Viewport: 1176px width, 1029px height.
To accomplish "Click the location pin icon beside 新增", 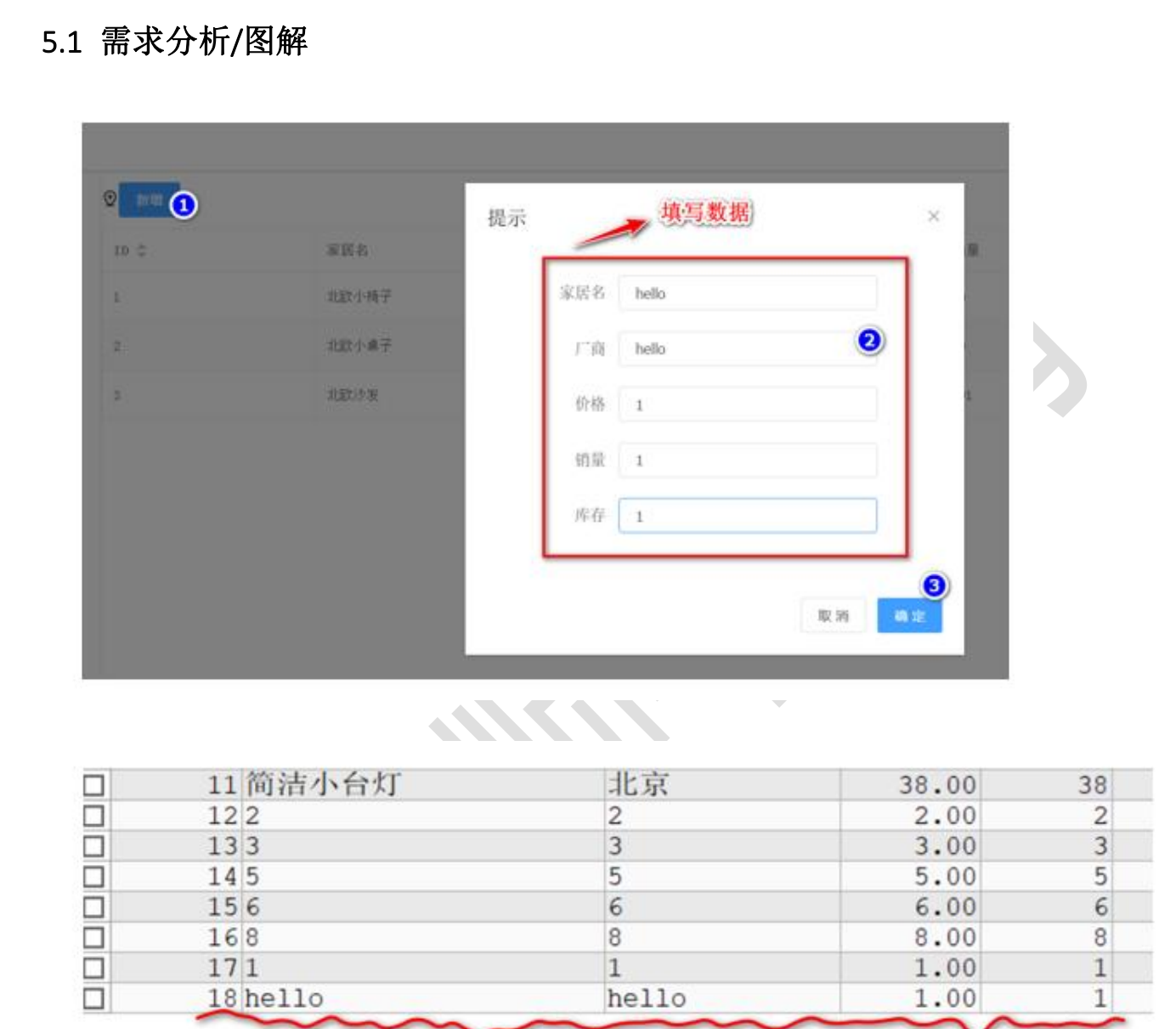I will point(110,199).
